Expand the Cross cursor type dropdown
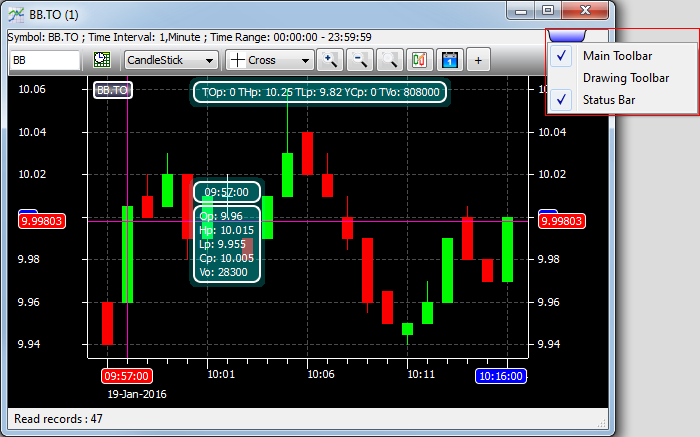Screen dimensions: 700x437 coord(270,60)
